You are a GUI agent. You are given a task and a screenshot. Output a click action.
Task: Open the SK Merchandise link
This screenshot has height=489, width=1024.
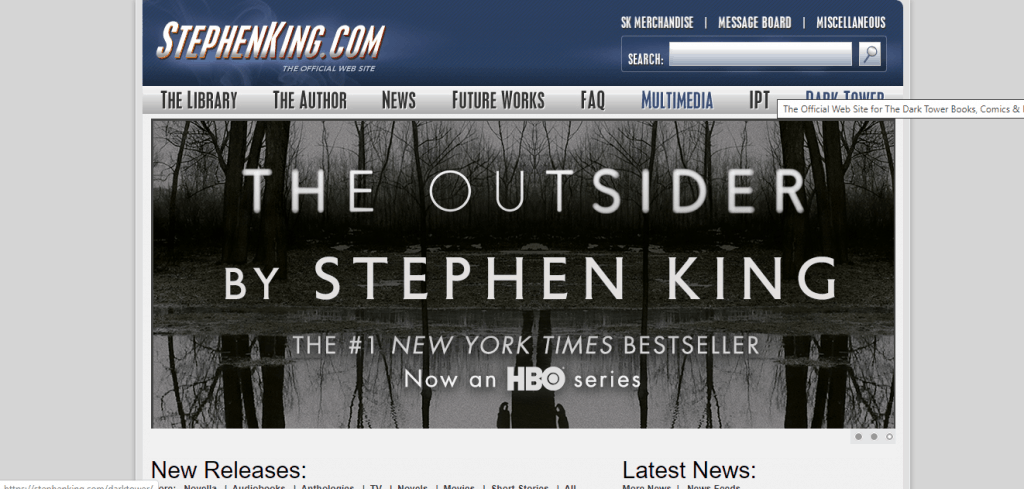657,23
